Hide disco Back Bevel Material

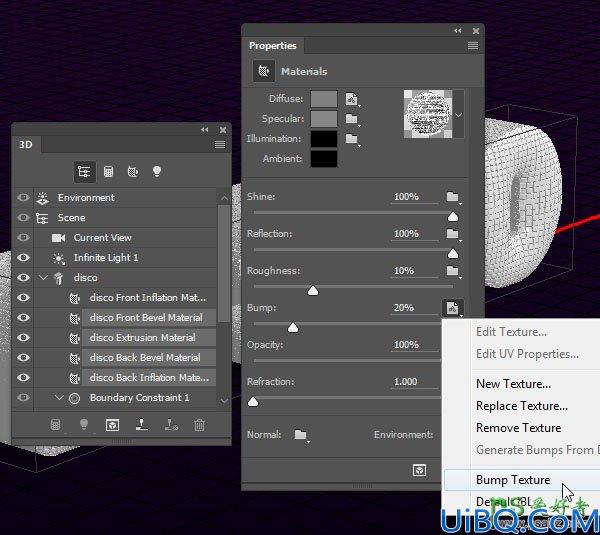pyautogui.click(x=23, y=357)
